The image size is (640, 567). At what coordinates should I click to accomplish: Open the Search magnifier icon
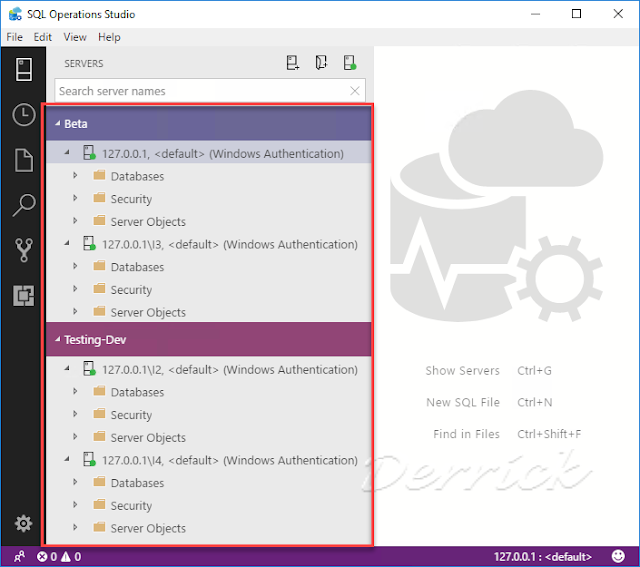24,205
